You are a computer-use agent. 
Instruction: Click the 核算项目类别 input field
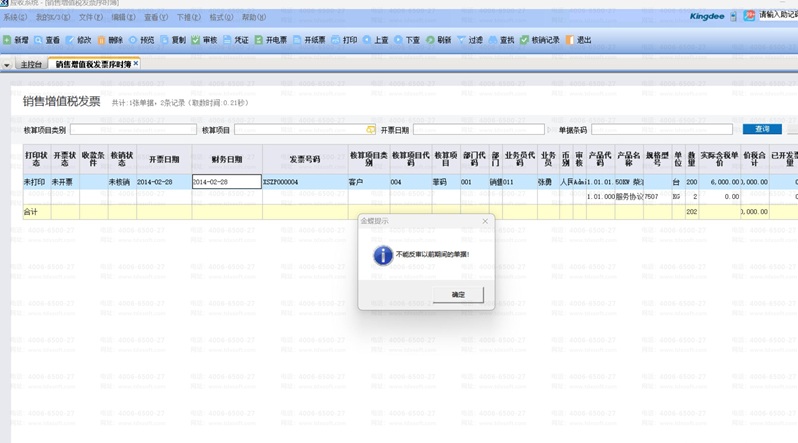133,129
